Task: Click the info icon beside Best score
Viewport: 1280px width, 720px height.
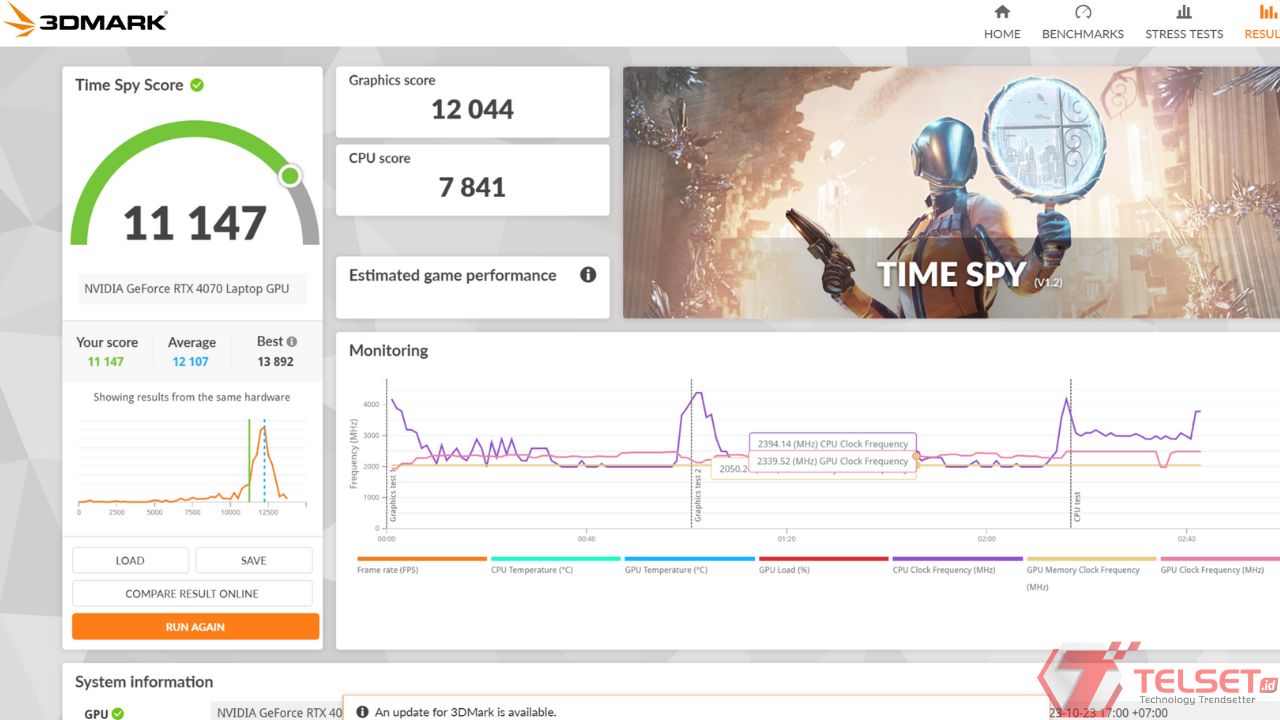Action: (292, 342)
